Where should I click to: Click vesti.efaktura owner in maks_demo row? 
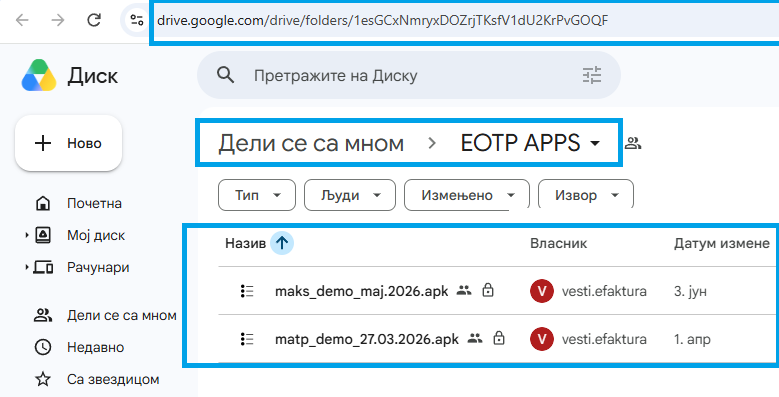tap(604, 291)
